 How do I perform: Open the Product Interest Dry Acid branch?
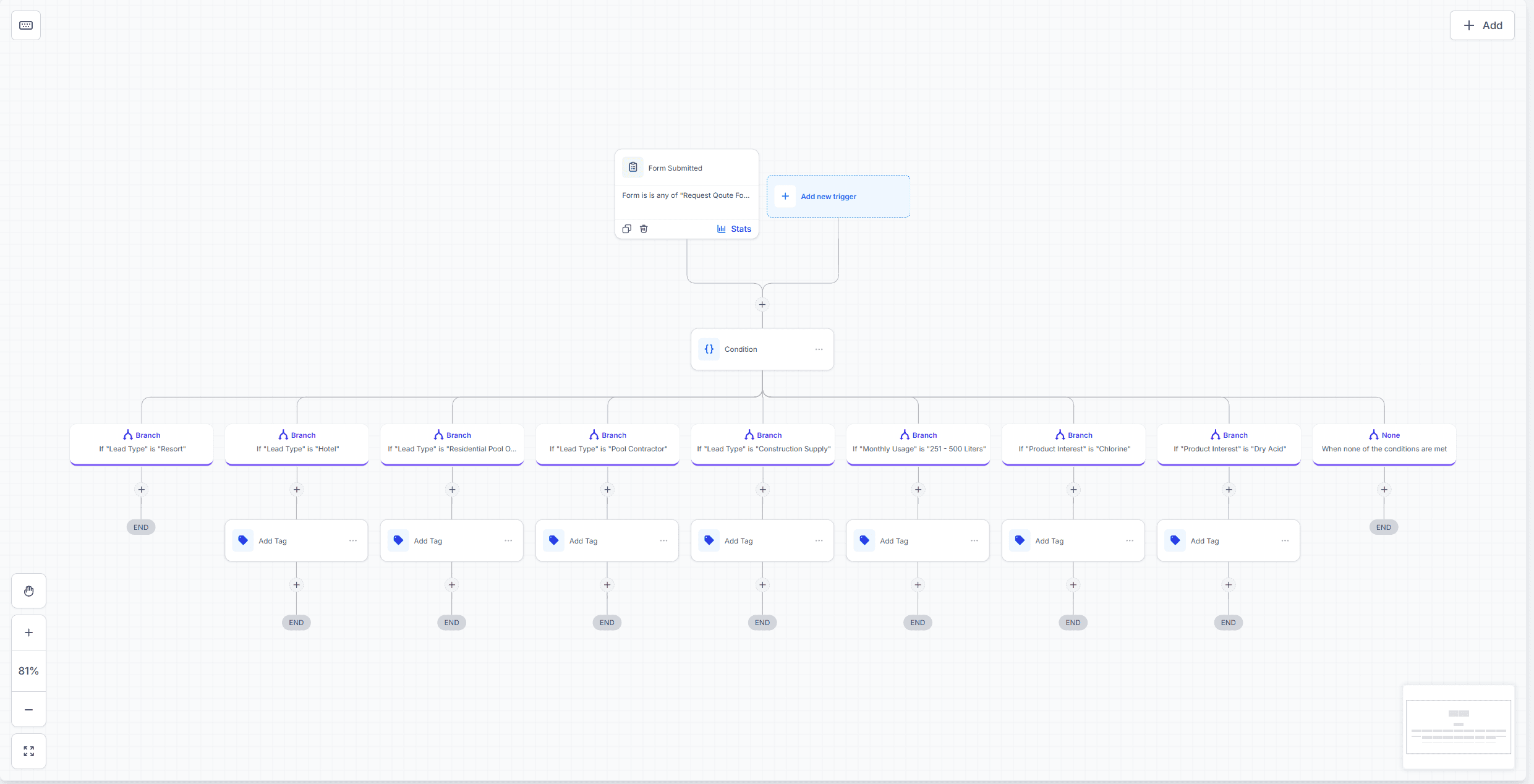click(1229, 444)
